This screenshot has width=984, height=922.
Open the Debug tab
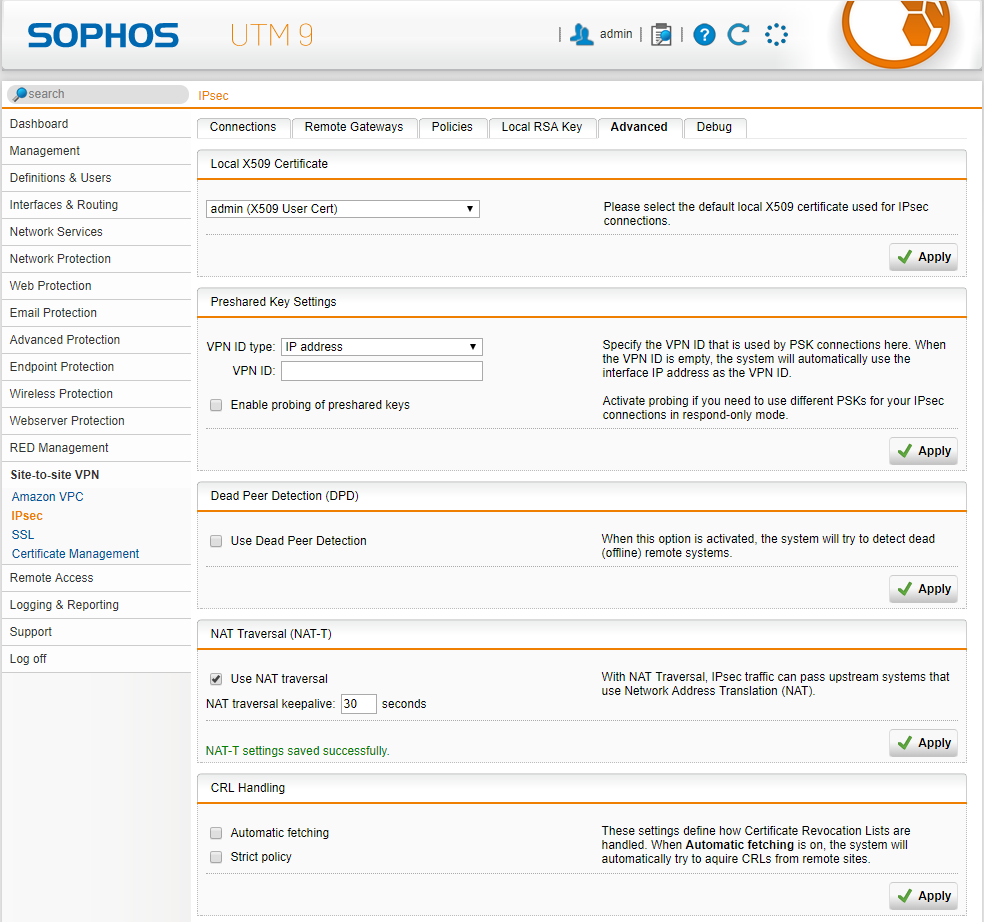coord(714,127)
